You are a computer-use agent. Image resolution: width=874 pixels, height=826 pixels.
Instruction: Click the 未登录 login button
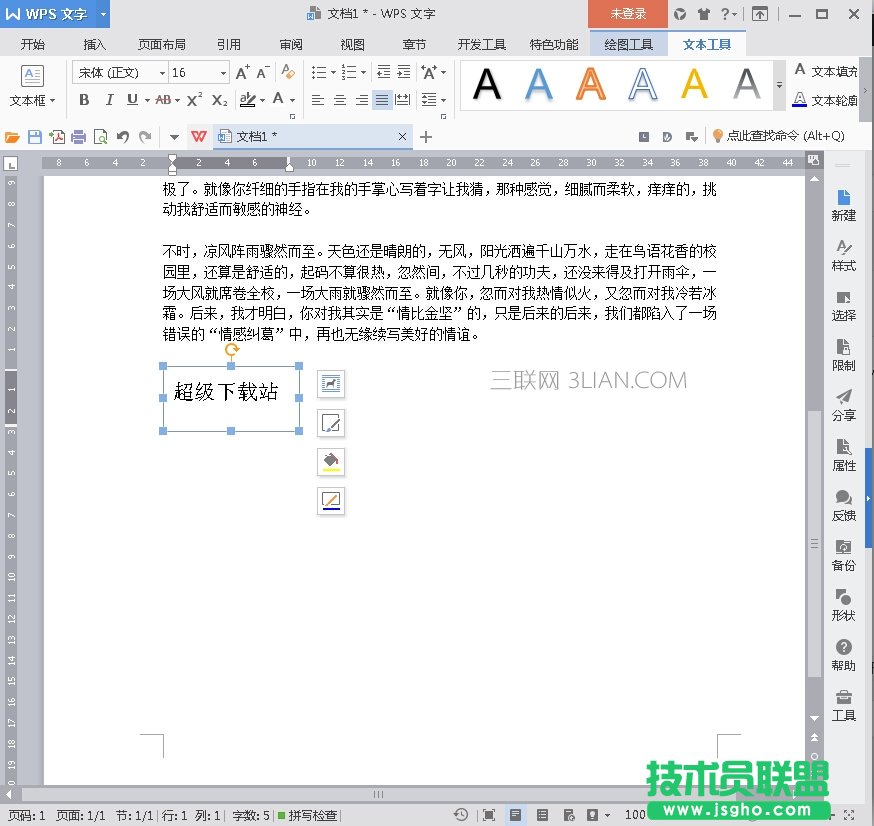(x=628, y=14)
